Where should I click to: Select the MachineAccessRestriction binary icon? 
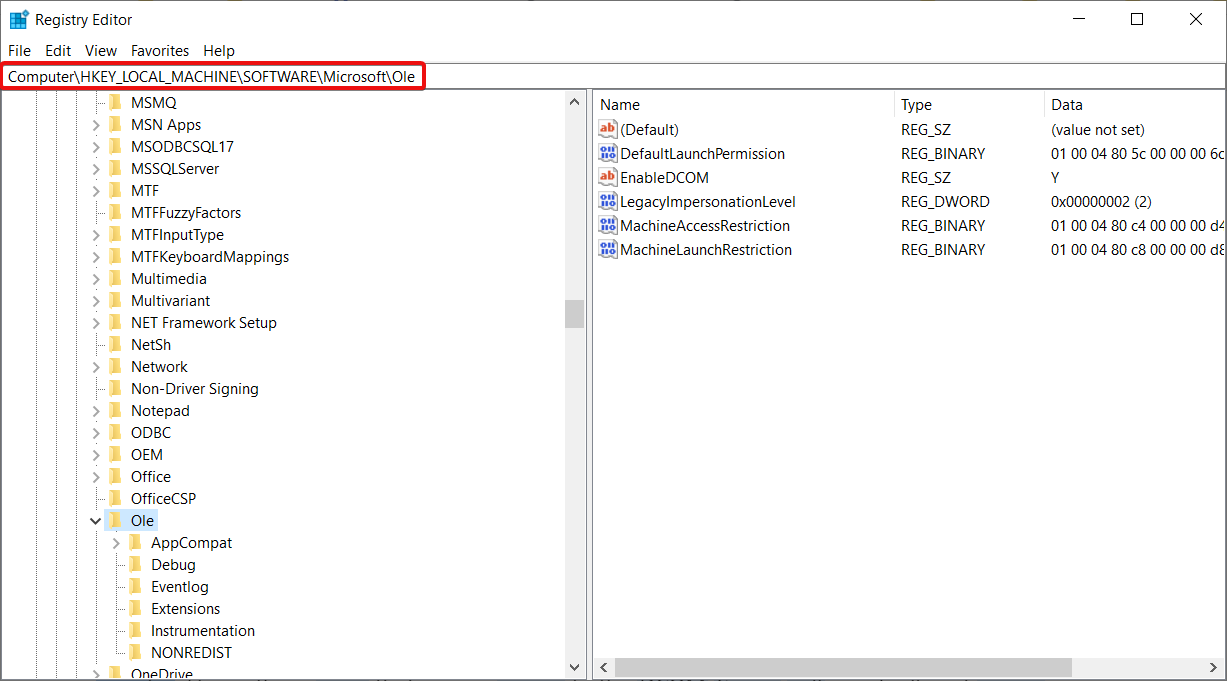point(607,225)
